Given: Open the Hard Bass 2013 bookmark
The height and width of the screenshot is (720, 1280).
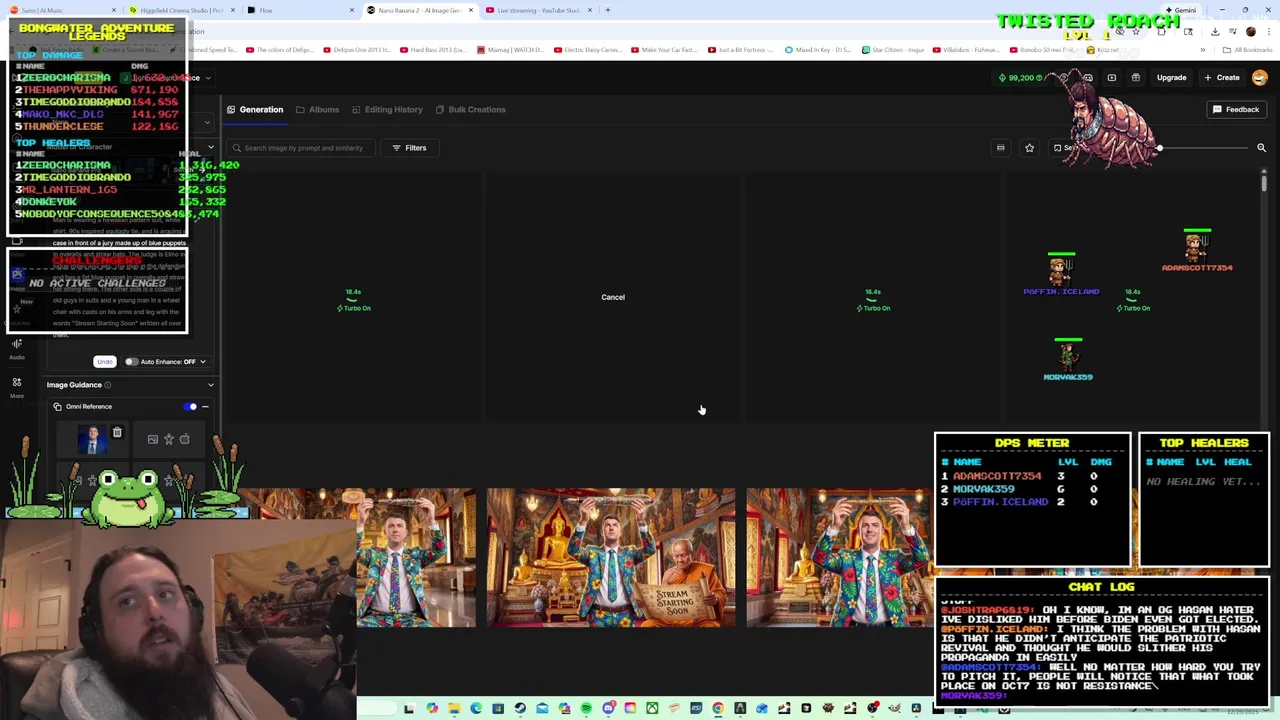Looking at the screenshot, I should (x=433, y=50).
